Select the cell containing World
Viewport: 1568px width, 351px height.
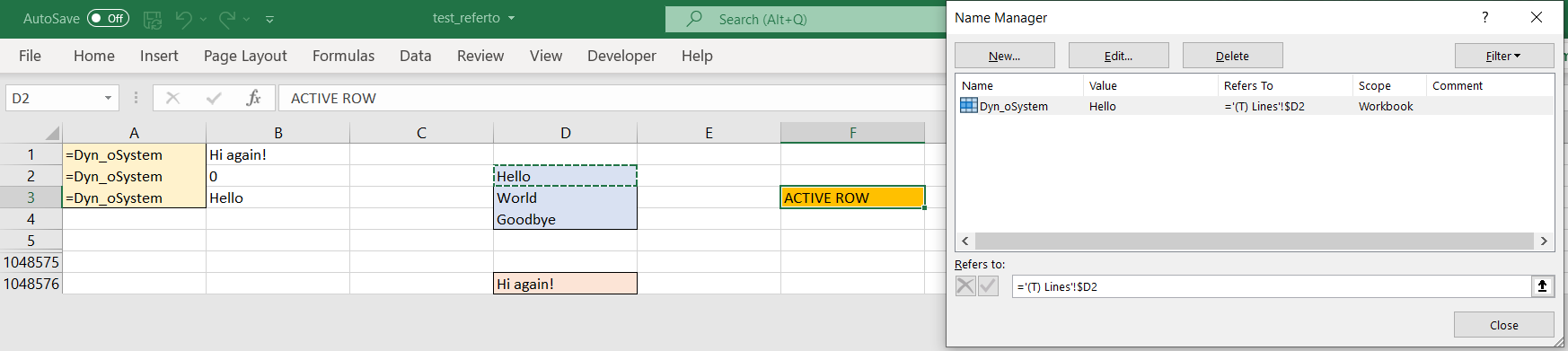pyautogui.click(x=565, y=197)
